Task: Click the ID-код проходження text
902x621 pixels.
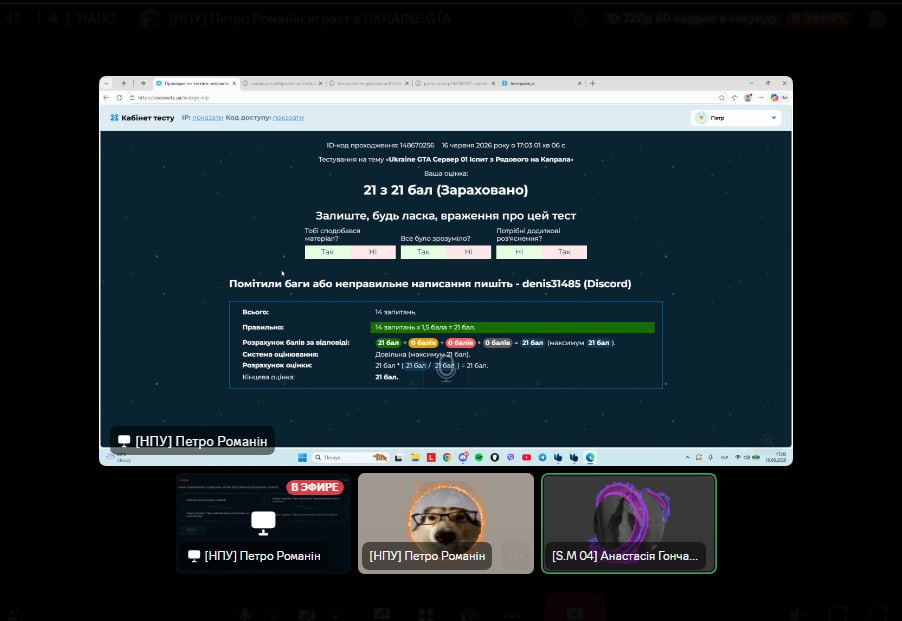Action: click(380, 145)
